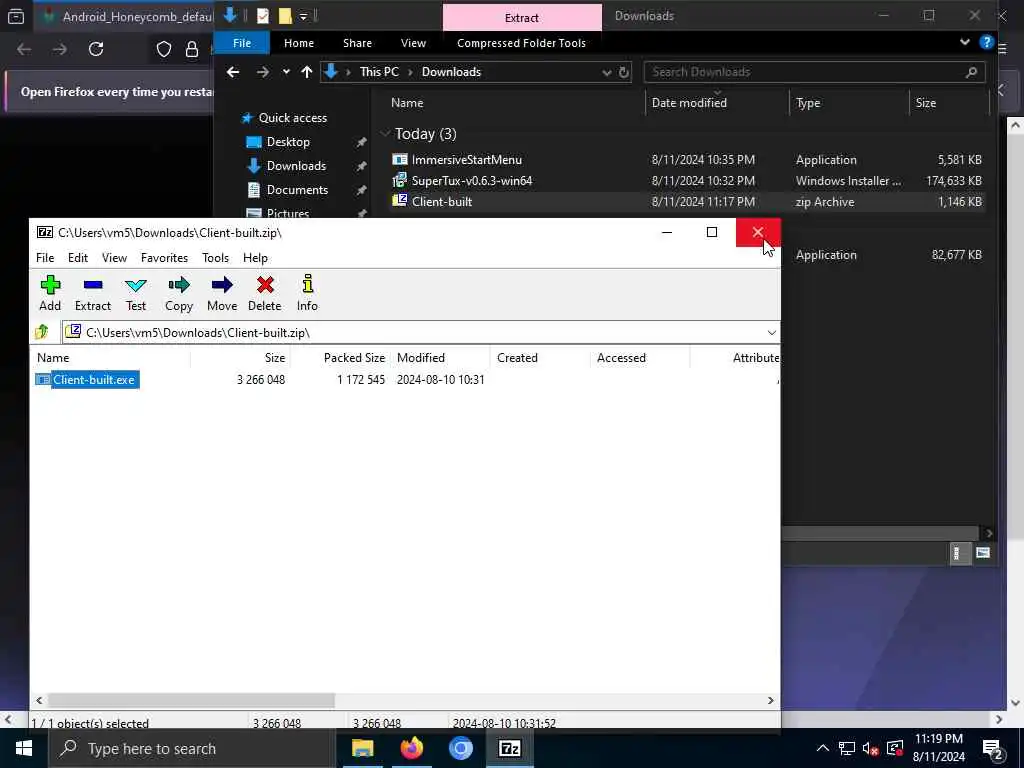The height and width of the screenshot is (768, 1024).
Task: Open Info for selected file in 7-Zip
Action: coord(307,293)
